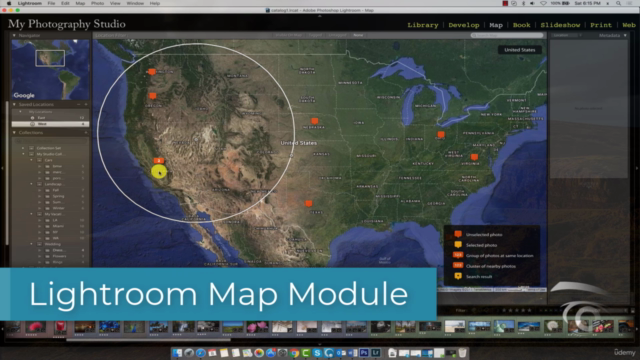Open the Lightroom application menu
Screen dimensions: 640x360
point(29,3)
